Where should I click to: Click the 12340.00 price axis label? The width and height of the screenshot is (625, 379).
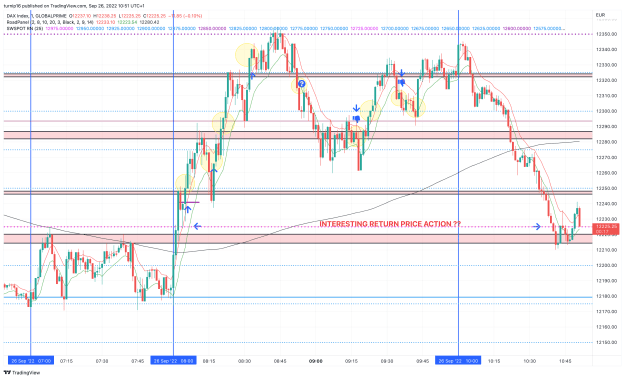606,50
